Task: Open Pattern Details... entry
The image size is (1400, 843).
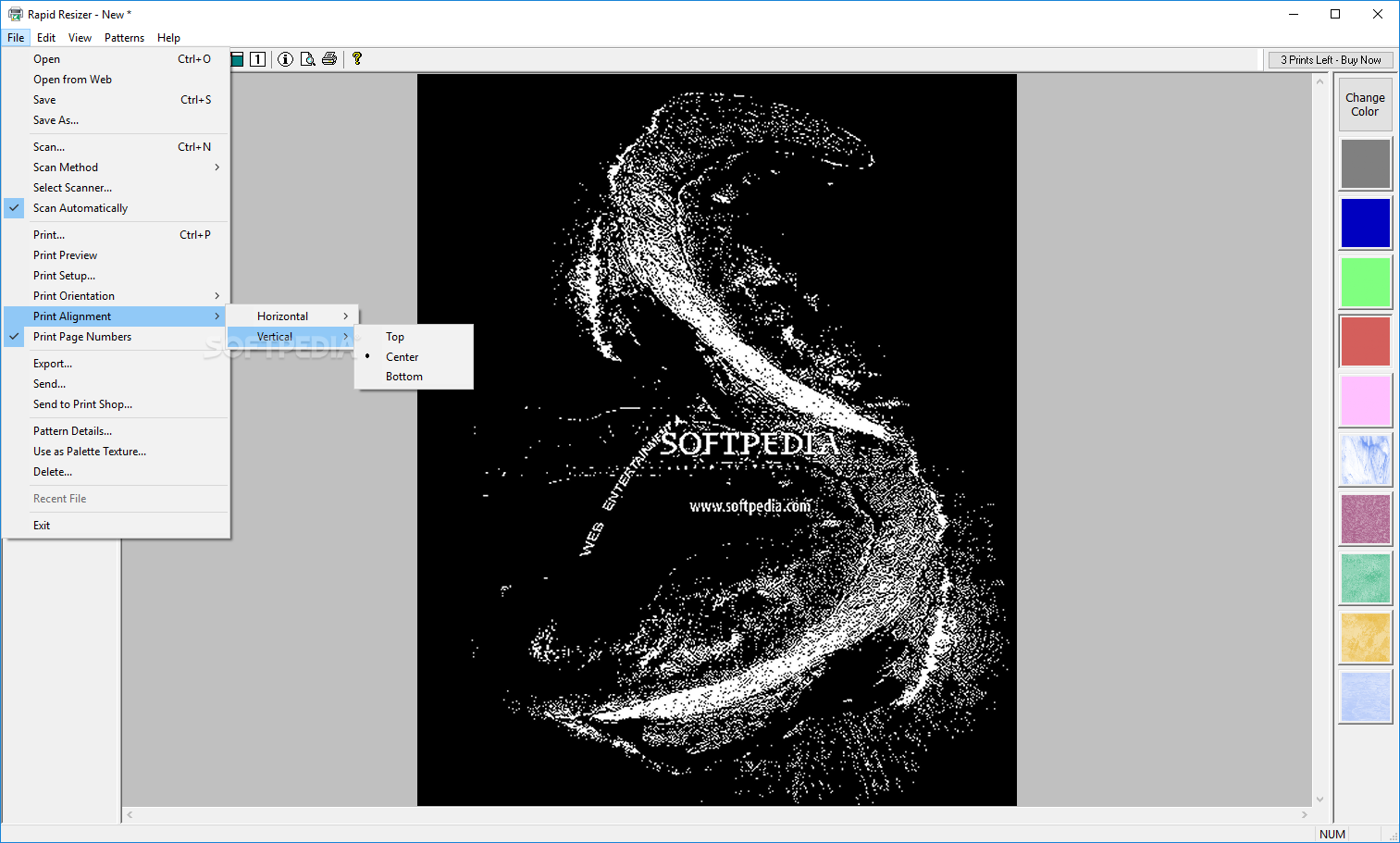Action: pos(117,431)
